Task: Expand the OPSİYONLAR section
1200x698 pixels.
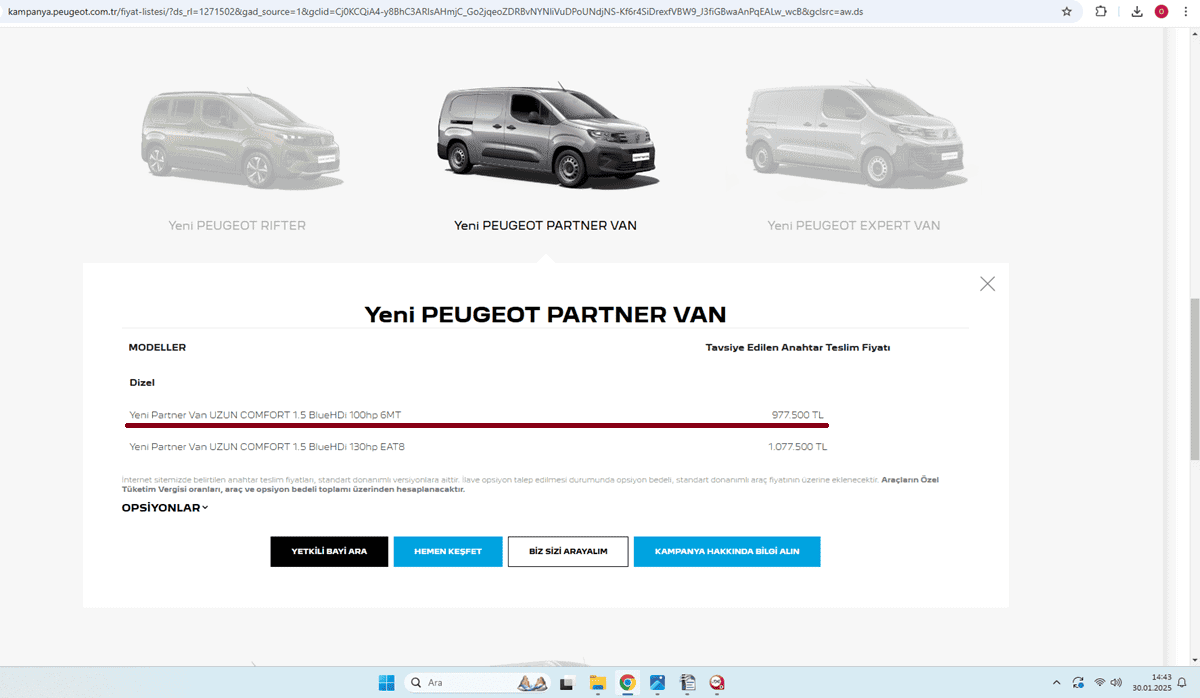Action: 165,508
